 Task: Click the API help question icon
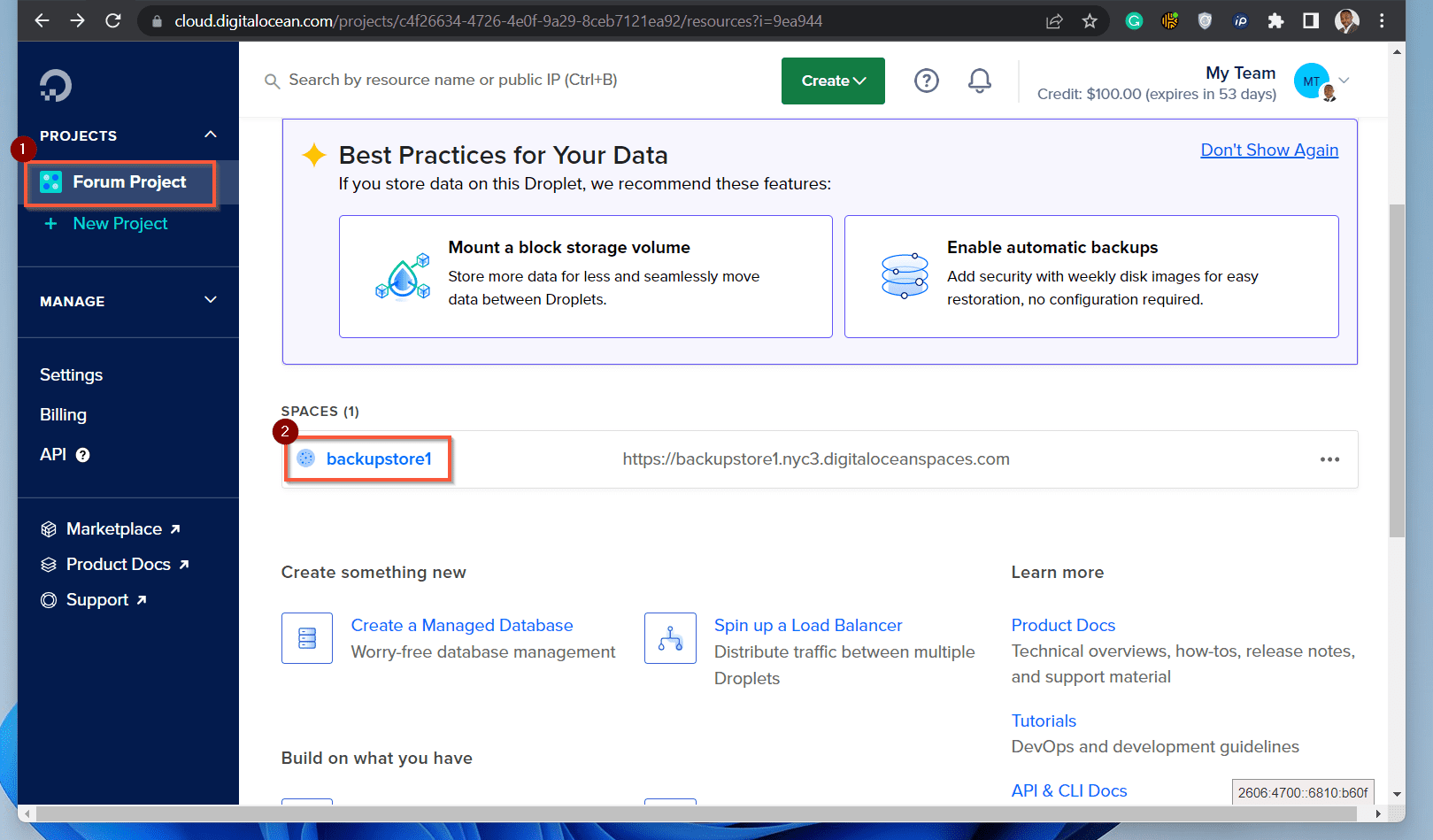[x=82, y=455]
